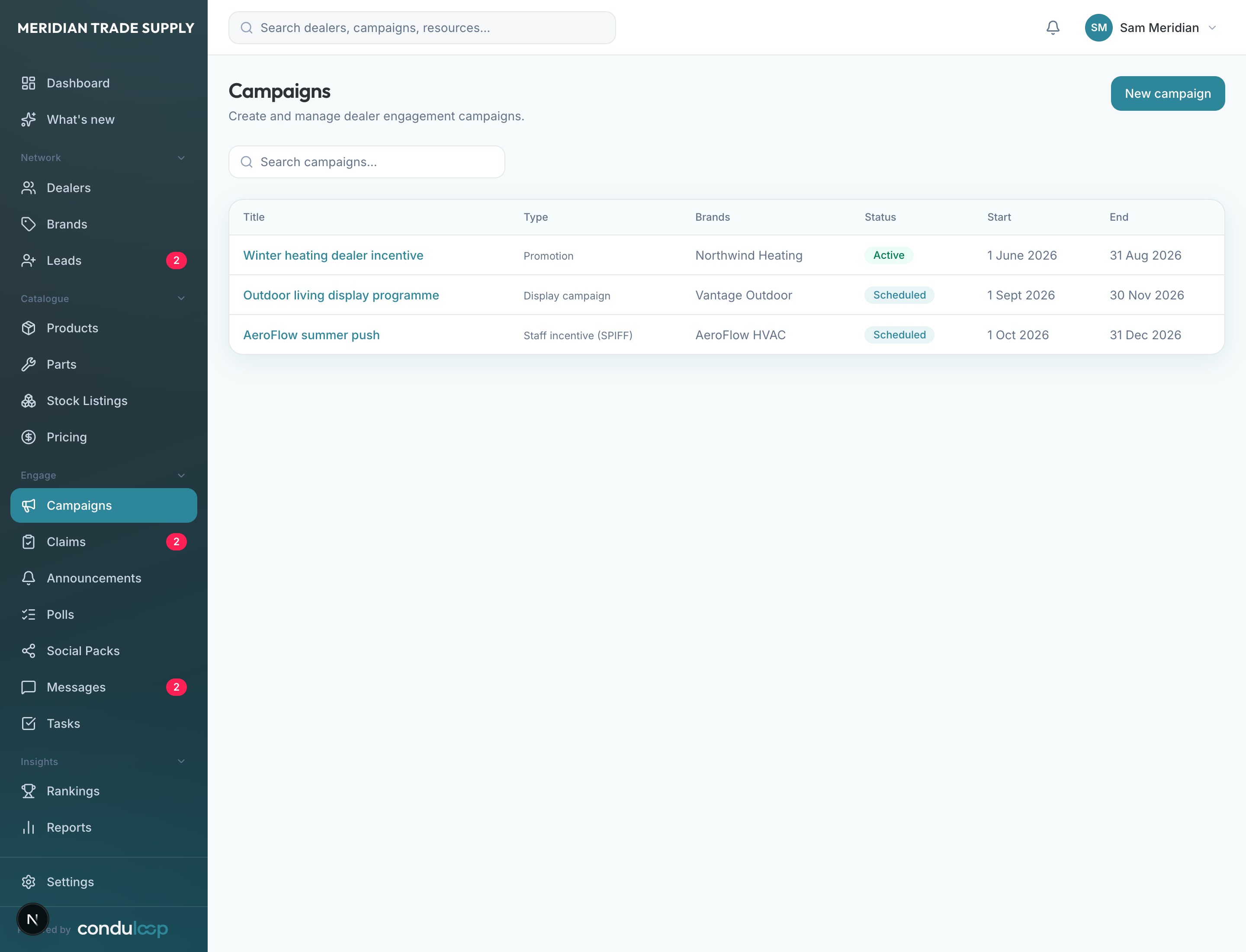
Task: Click the Announcements bell icon in sidebar
Action: (x=28, y=578)
